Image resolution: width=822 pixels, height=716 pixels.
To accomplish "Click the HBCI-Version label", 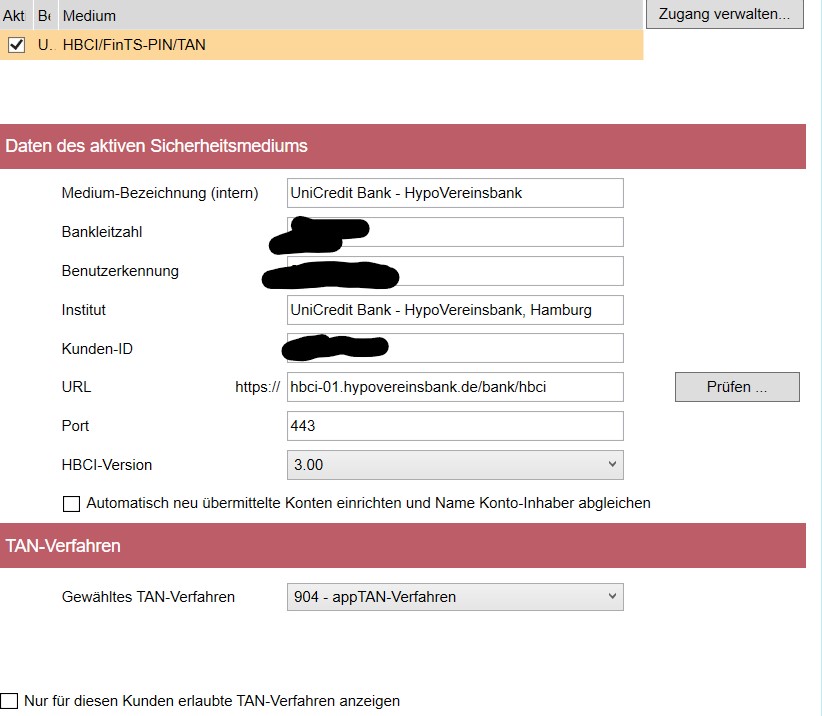I will (x=106, y=465).
